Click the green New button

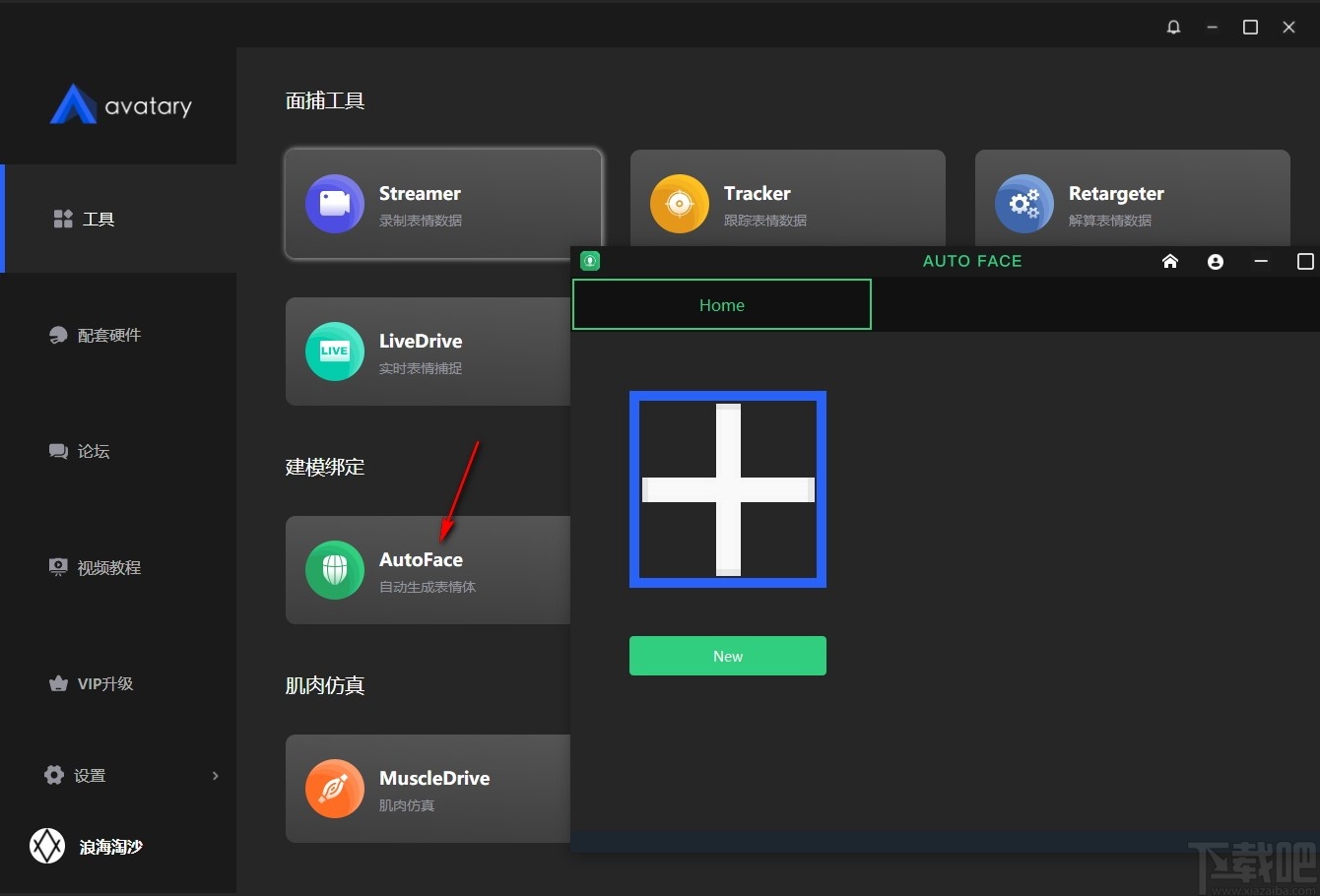pos(728,656)
